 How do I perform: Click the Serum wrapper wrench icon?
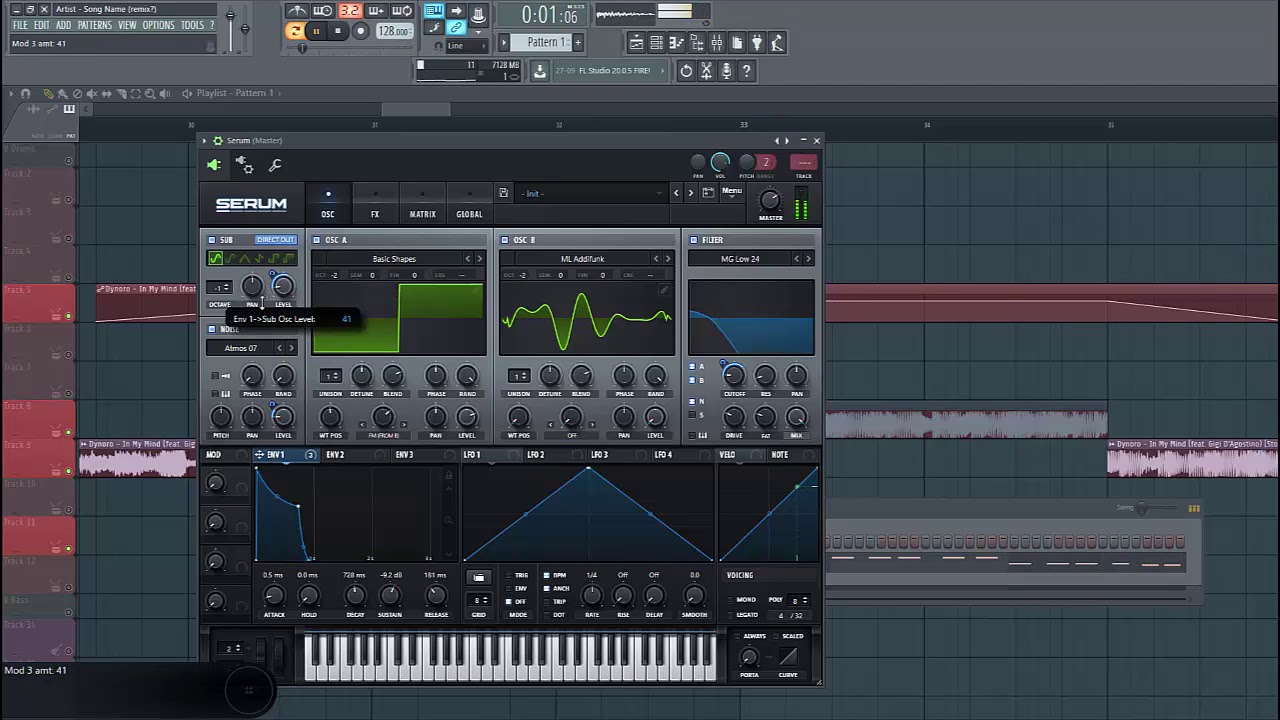pyautogui.click(x=275, y=165)
